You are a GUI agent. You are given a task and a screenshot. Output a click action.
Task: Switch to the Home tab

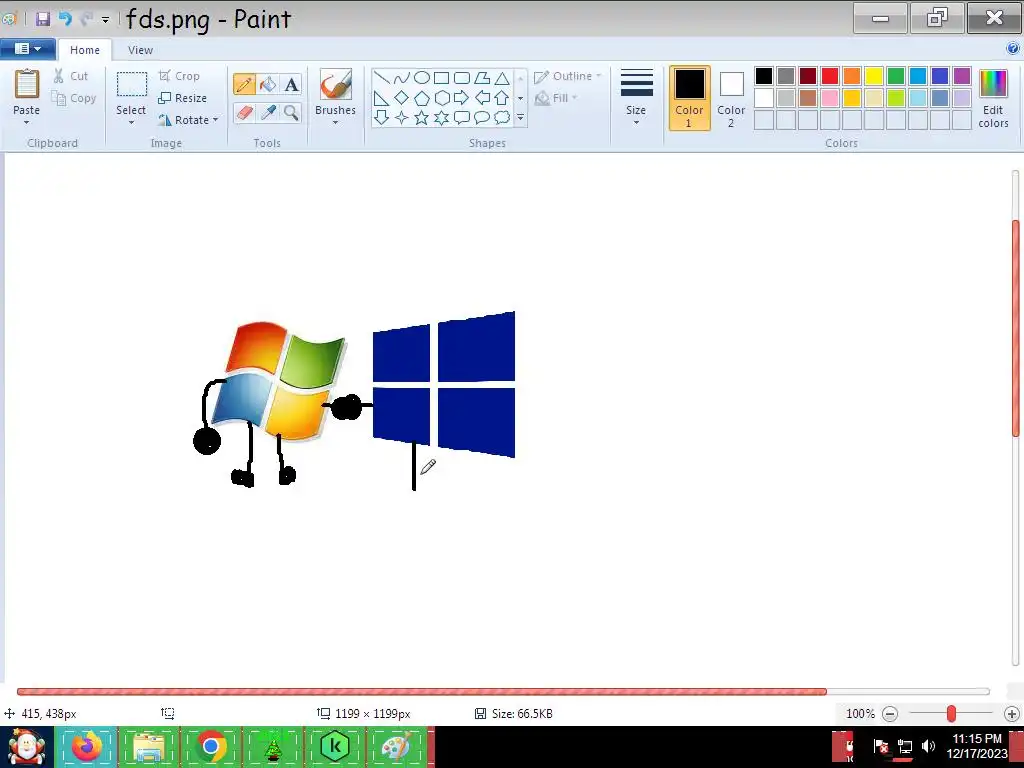tap(85, 50)
